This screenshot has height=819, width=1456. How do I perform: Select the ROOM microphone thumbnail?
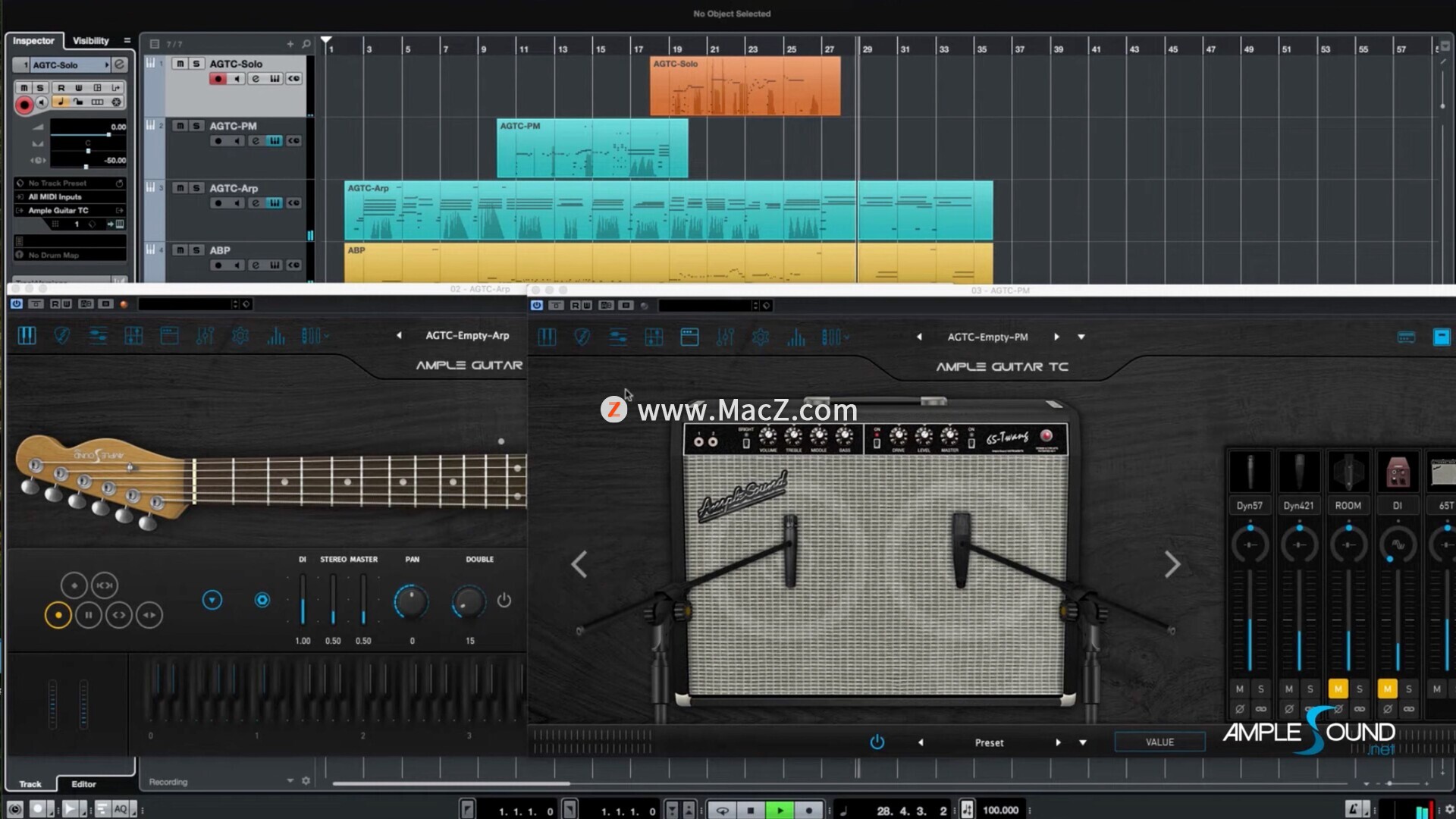1348,472
